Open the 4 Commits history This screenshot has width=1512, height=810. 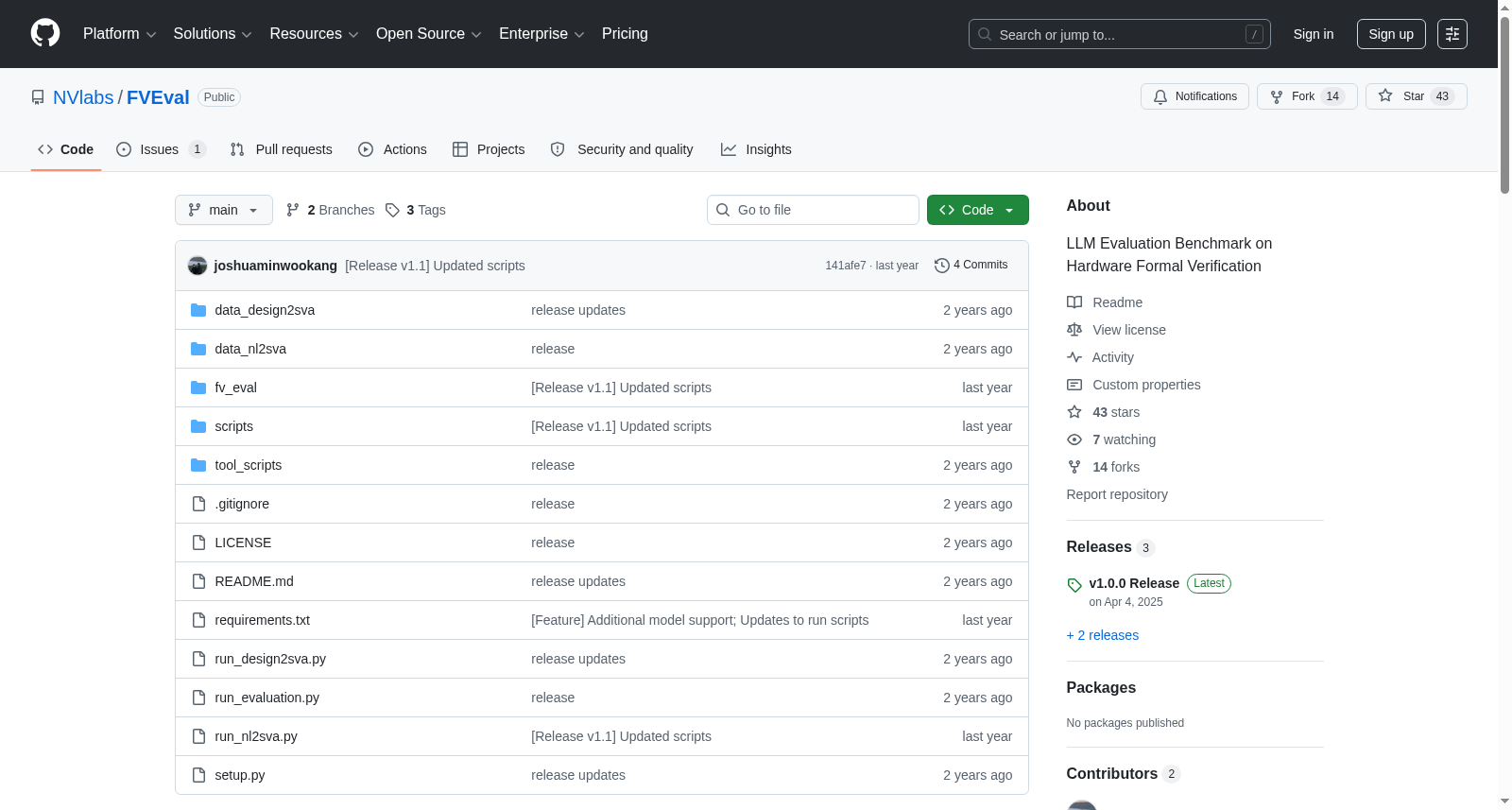pos(971,266)
